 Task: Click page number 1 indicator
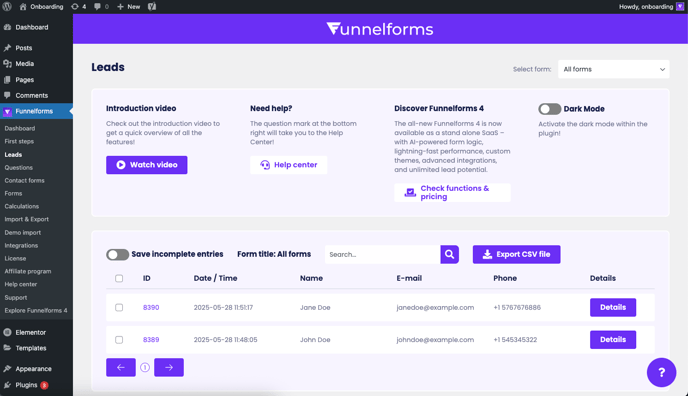(145, 367)
